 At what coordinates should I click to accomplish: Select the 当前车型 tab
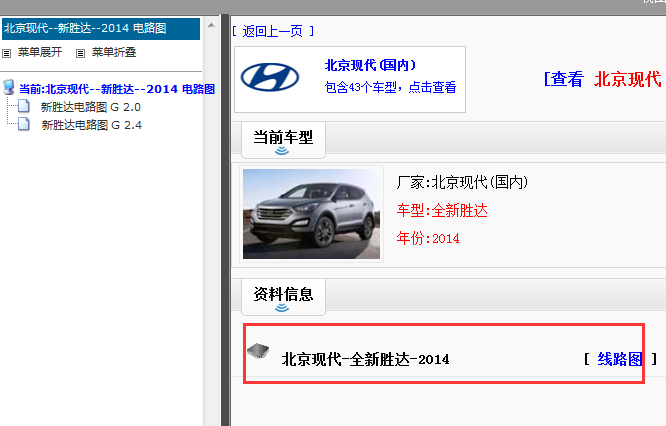(x=283, y=140)
